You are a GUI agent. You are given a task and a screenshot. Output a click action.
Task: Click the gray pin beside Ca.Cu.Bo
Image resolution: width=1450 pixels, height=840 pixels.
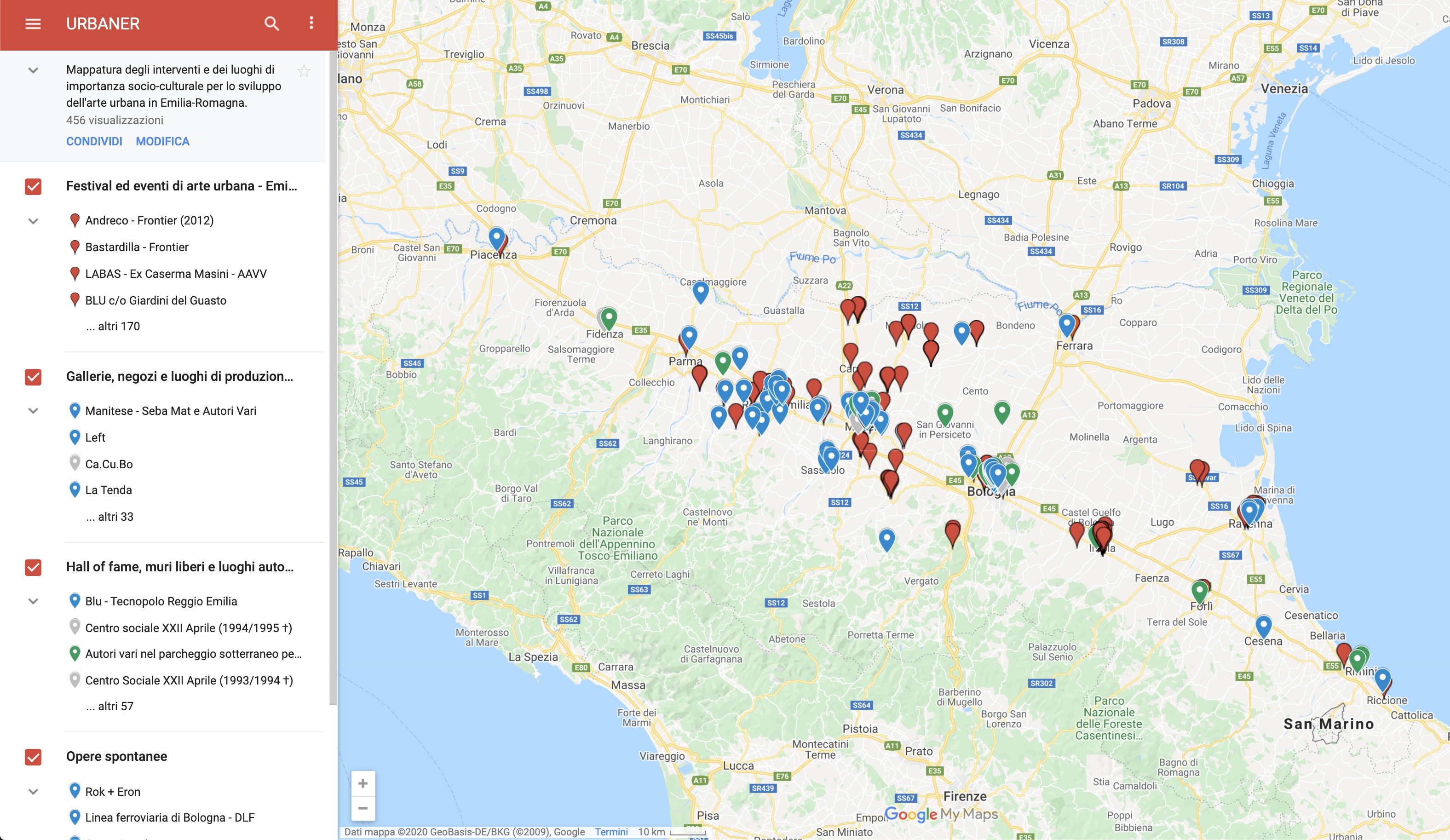tap(74, 464)
